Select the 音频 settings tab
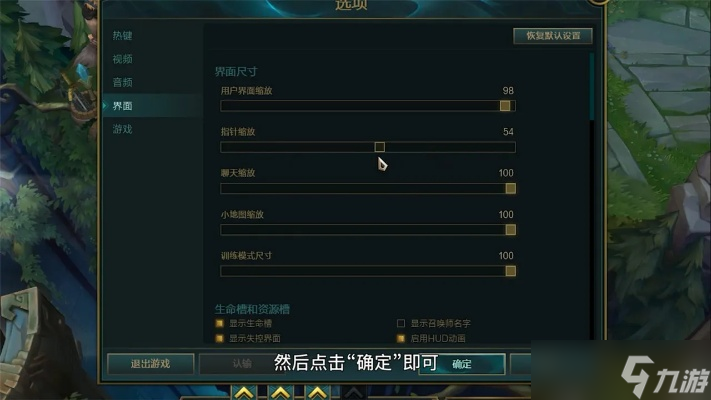Screen dimensions: 711x400 click(x=122, y=82)
